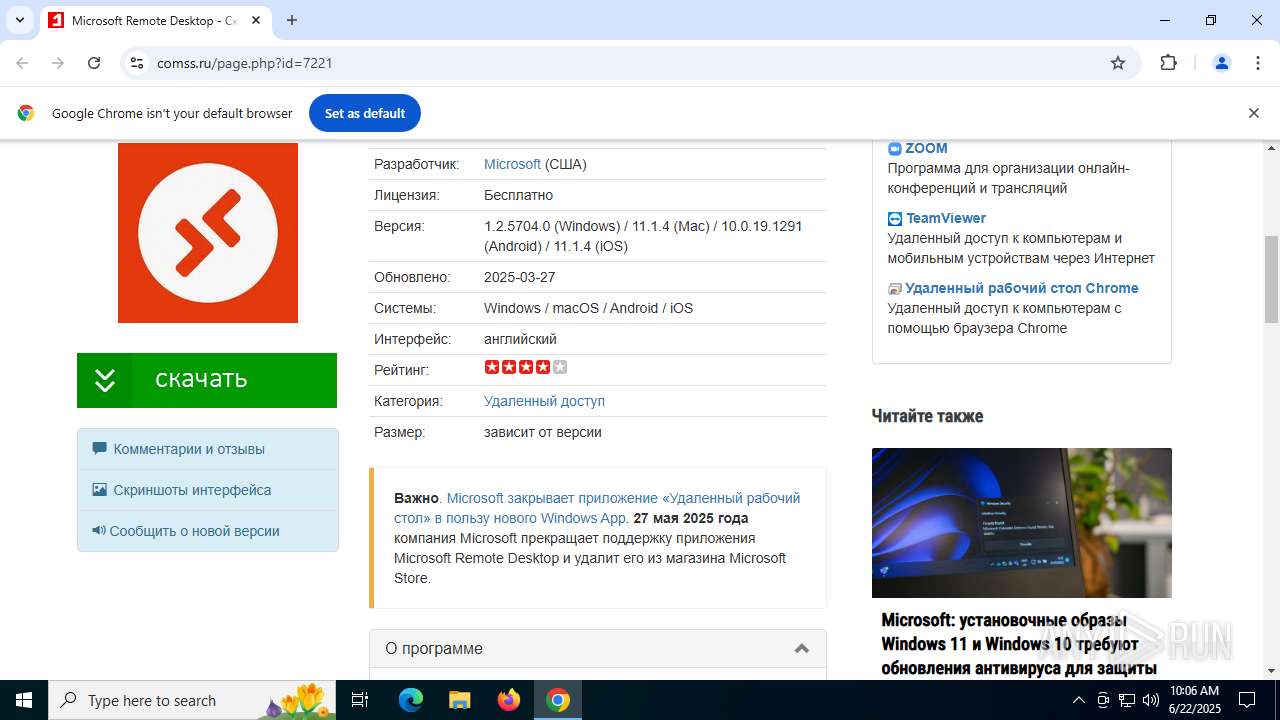Click Windows / macOS / Android / iOS text
Screen dimensions: 1280x720
click(x=588, y=308)
